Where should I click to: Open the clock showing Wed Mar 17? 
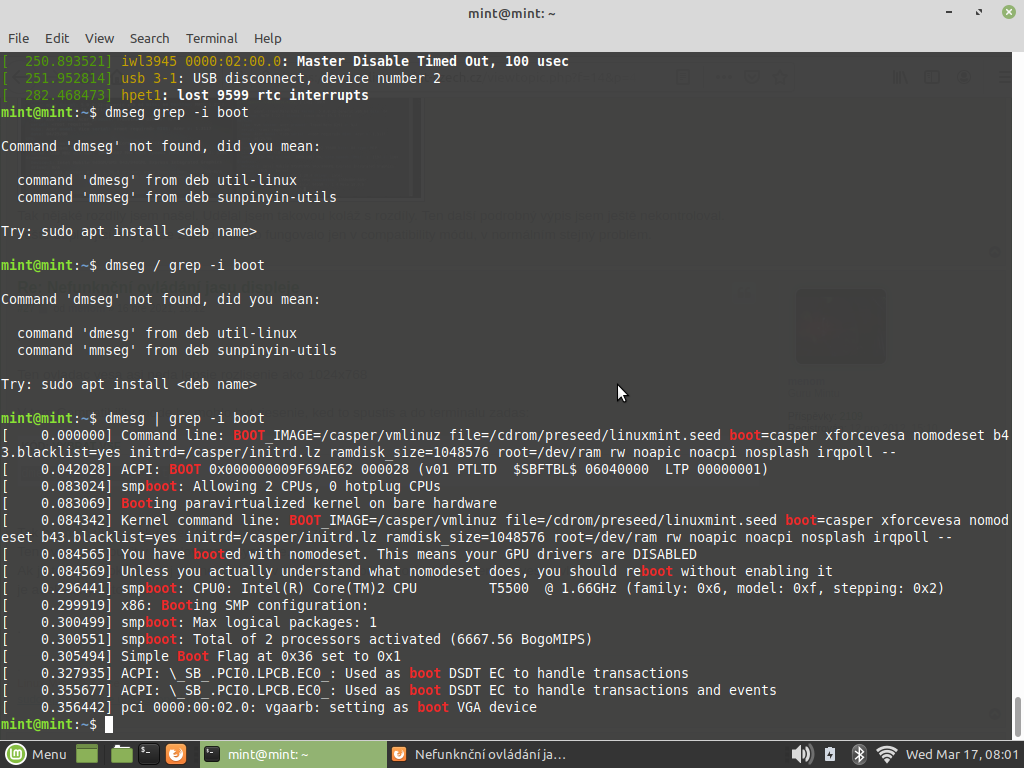(962, 754)
